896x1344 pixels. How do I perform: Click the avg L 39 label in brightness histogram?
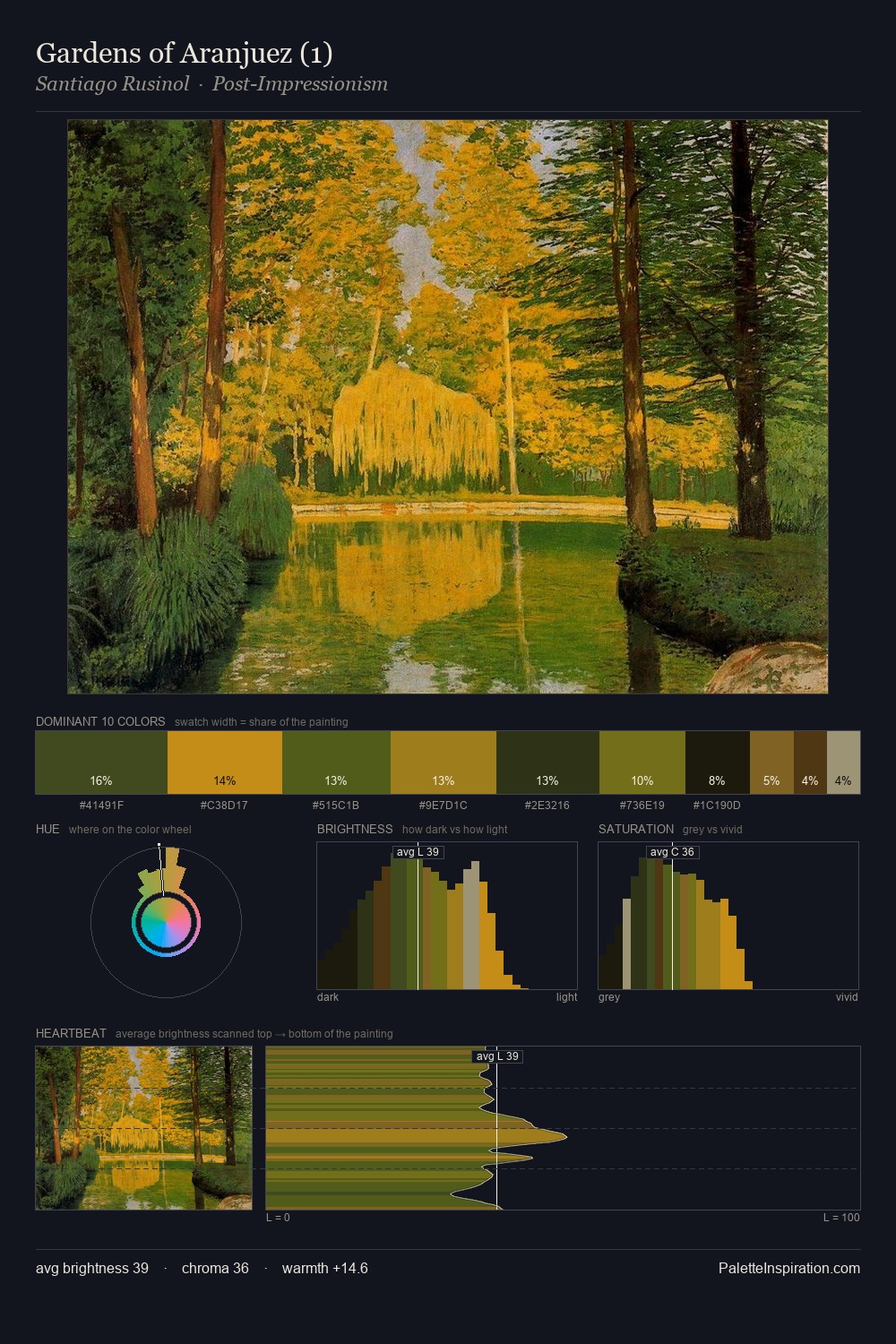pos(418,852)
